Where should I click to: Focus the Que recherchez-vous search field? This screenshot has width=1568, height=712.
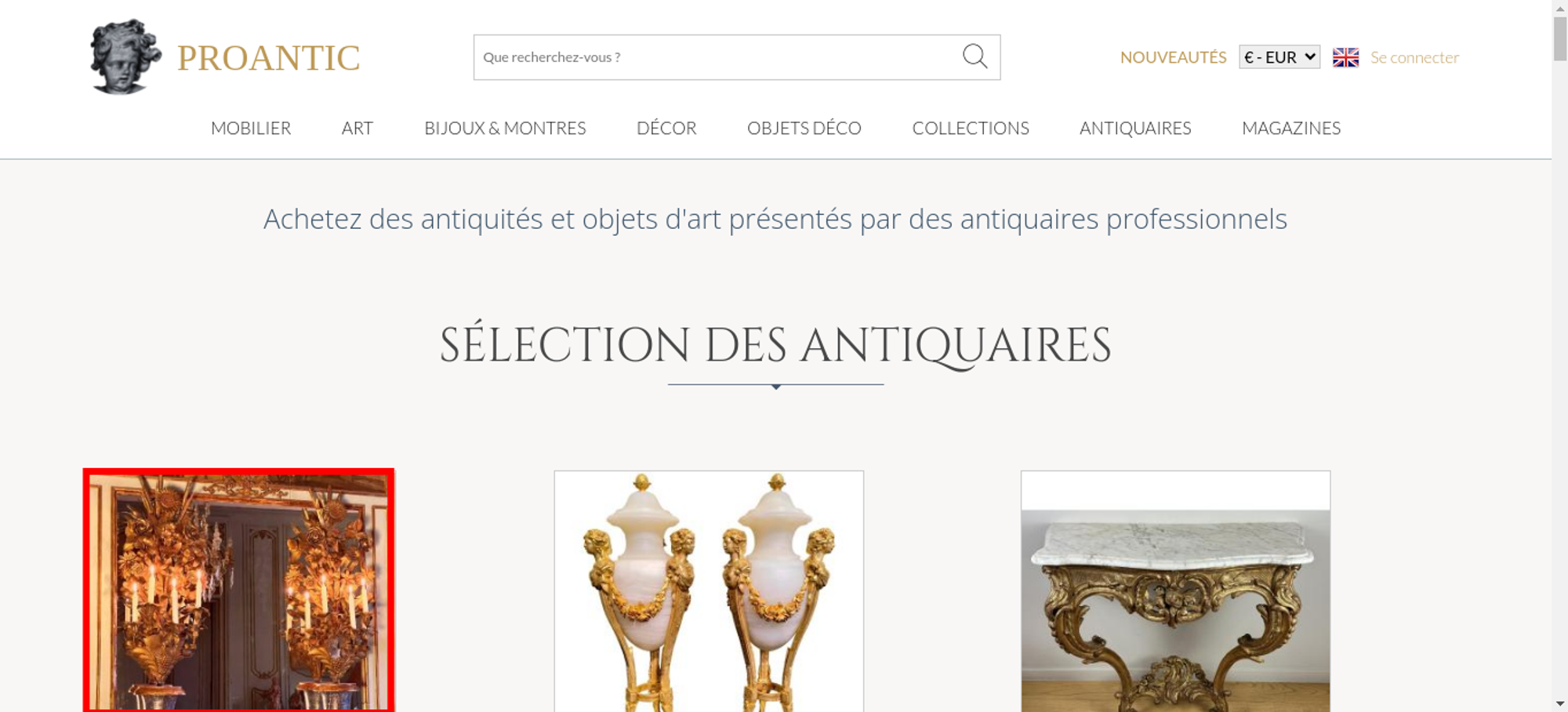717,57
